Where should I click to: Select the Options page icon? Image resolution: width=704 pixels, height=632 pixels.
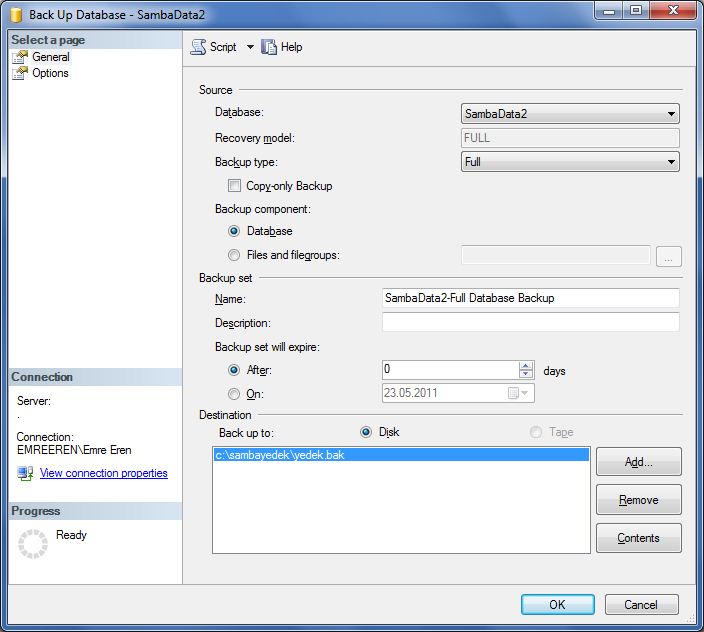pos(20,73)
